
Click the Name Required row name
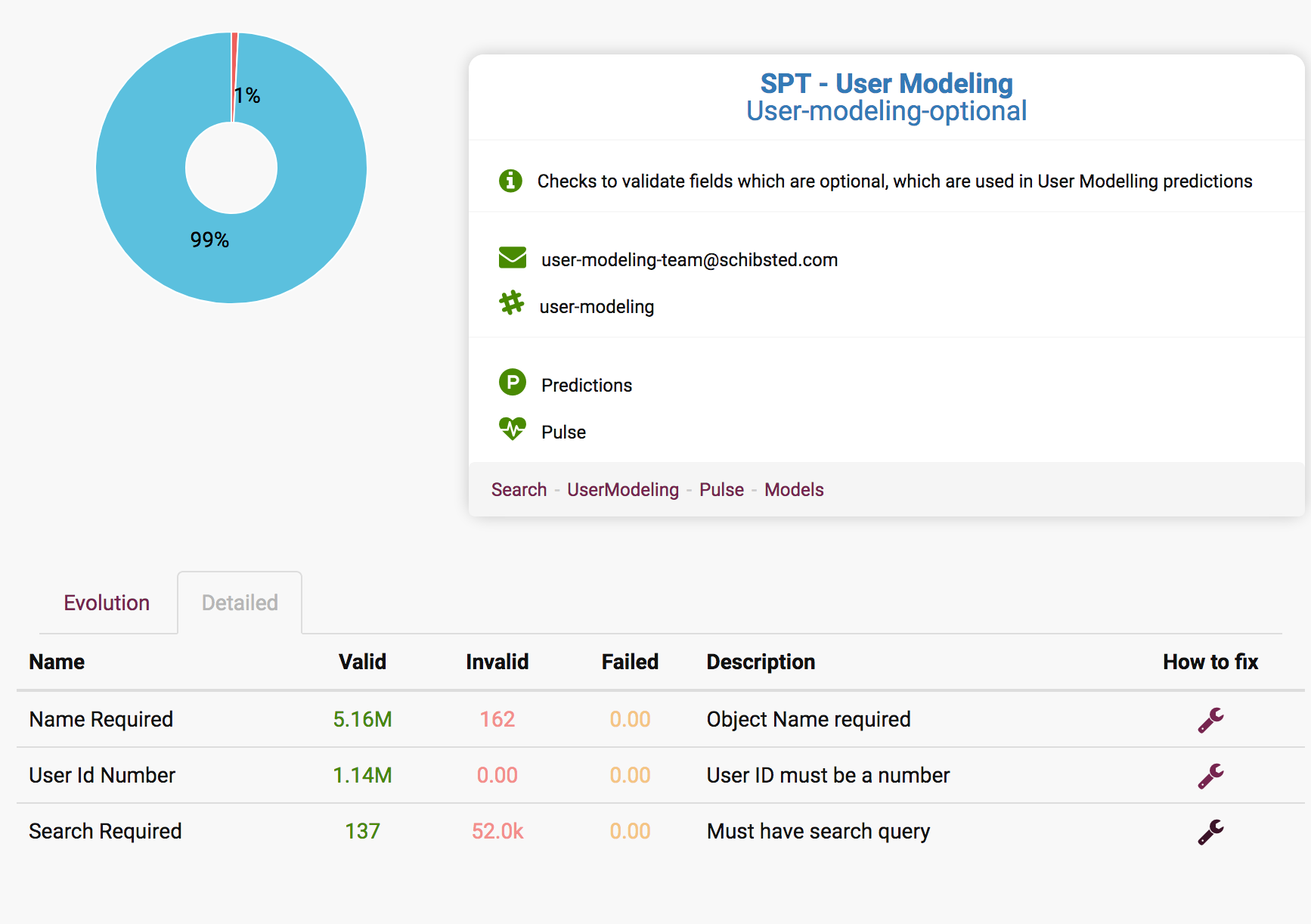(x=101, y=719)
